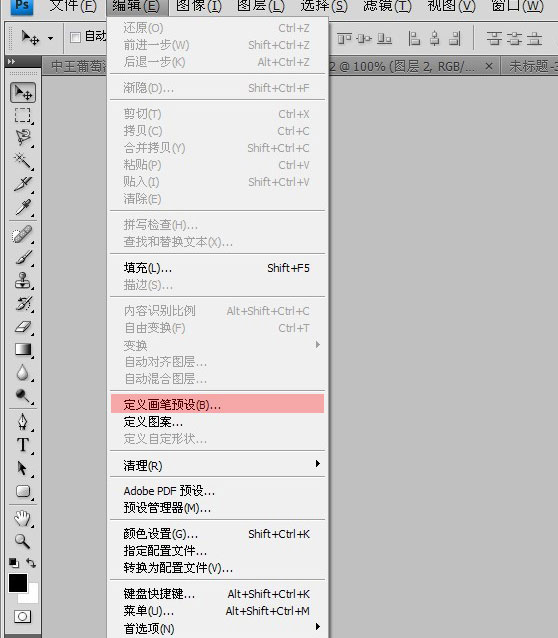Viewport: 558px width, 638px height.
Task: Close the open 编辑(E) menu
Action: (x=136, y=6)
